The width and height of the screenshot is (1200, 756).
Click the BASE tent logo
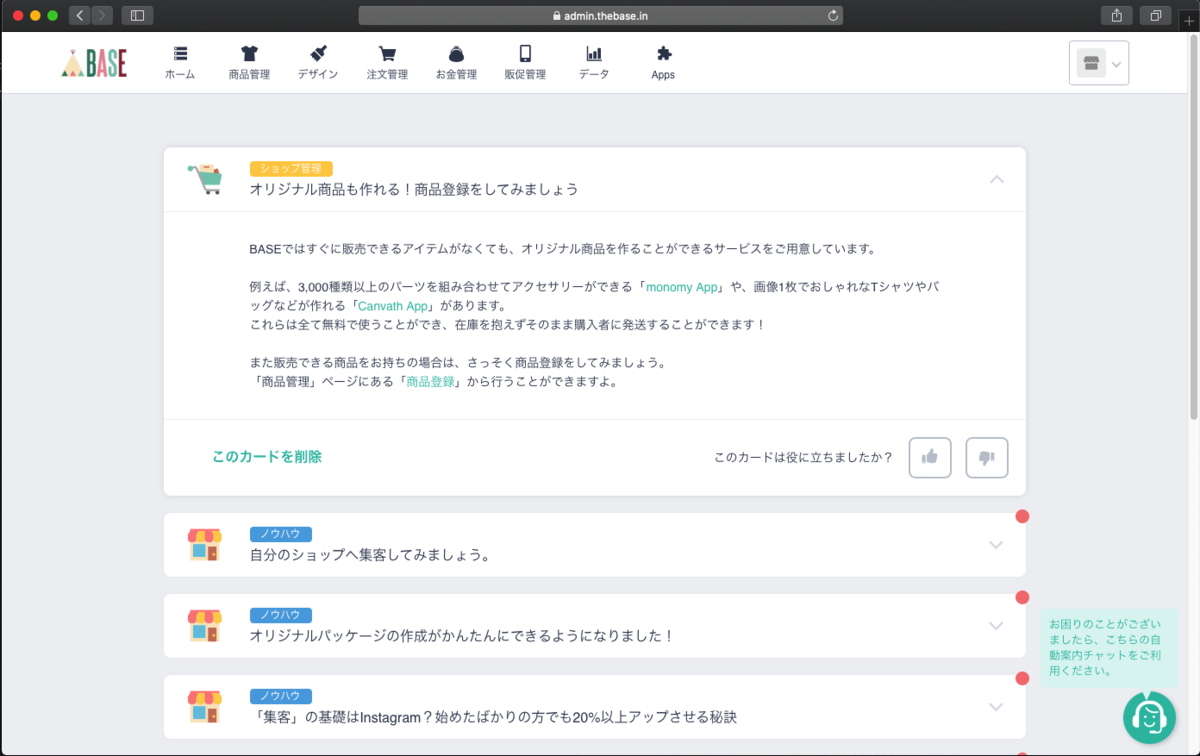94,62
